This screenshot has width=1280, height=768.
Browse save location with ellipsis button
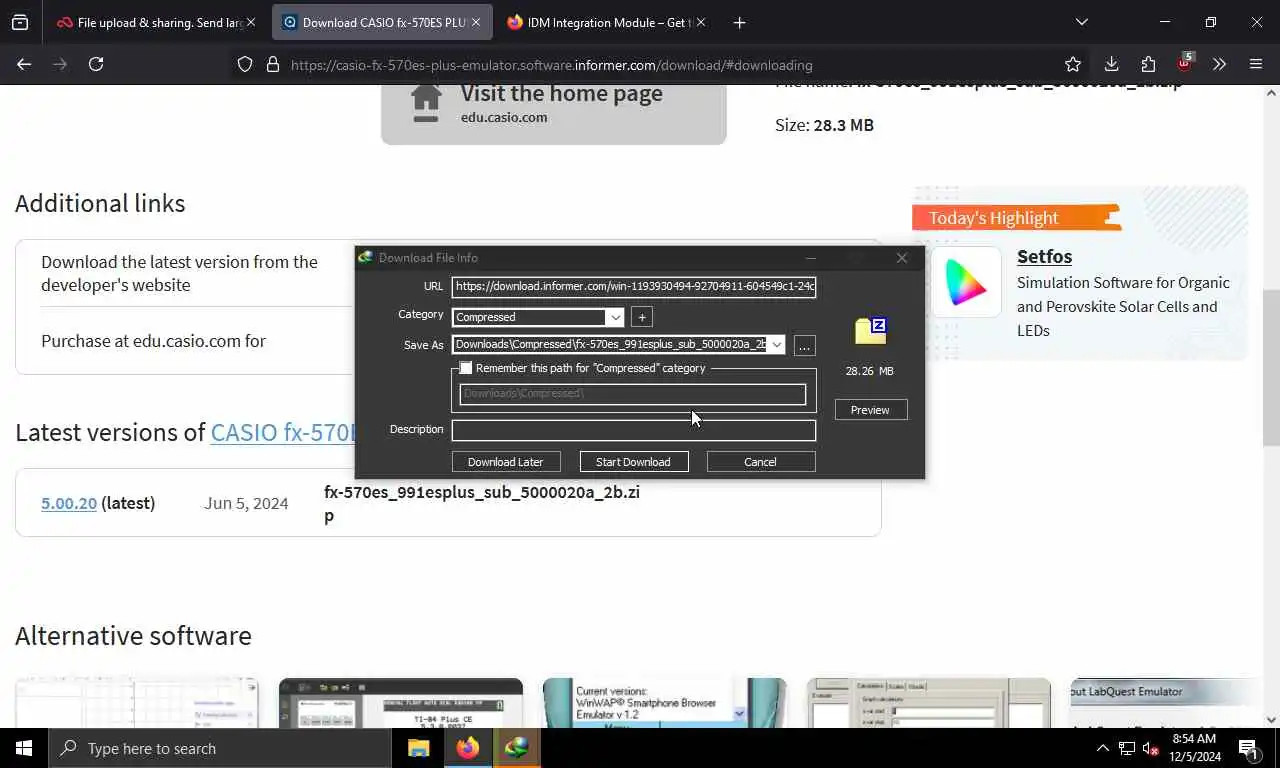pos(804,346)
